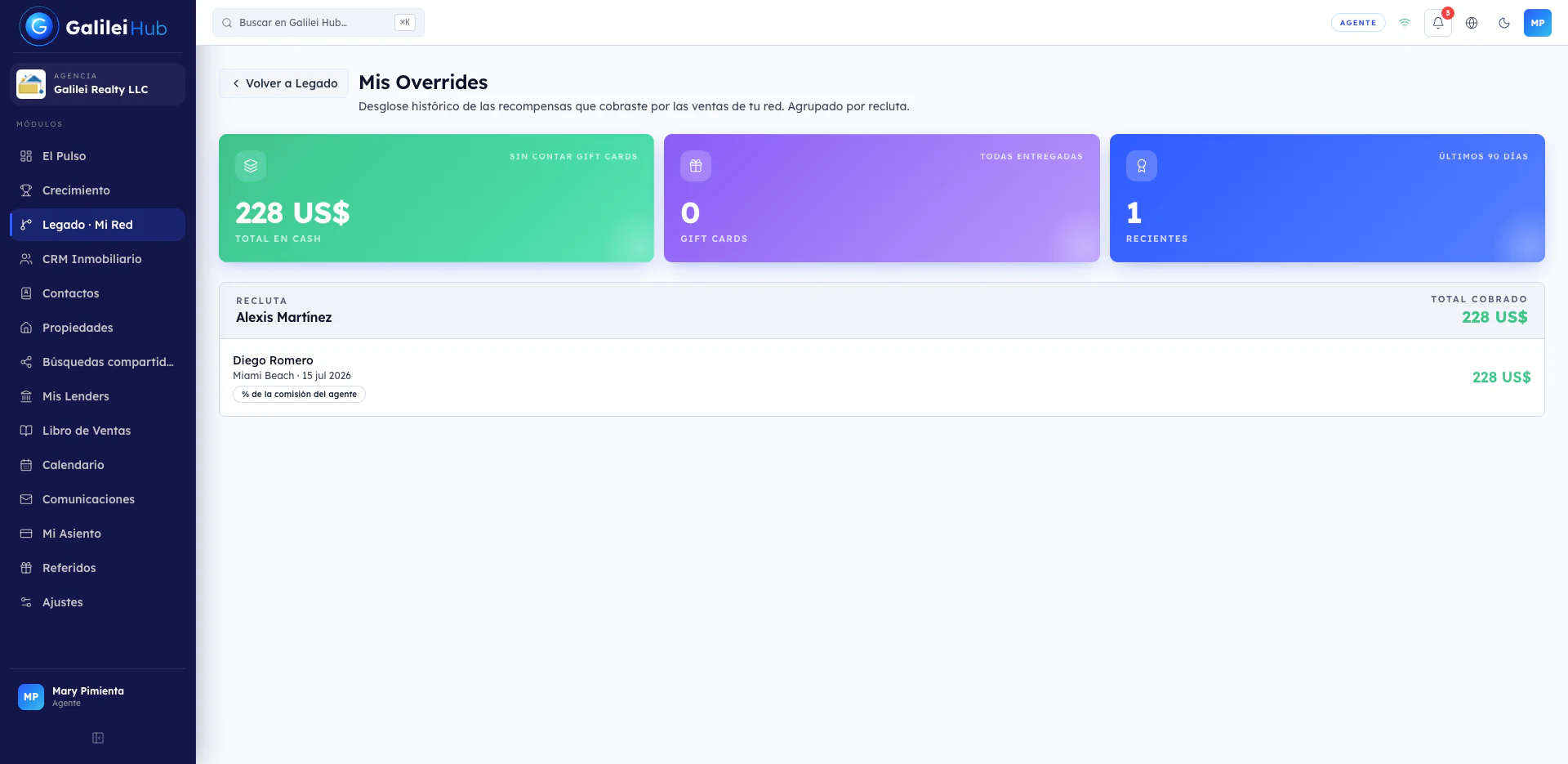Click the 228 US$ Total en Cash value
Image resolution: width=1568 pixels, height=764 pixels.
292,213
